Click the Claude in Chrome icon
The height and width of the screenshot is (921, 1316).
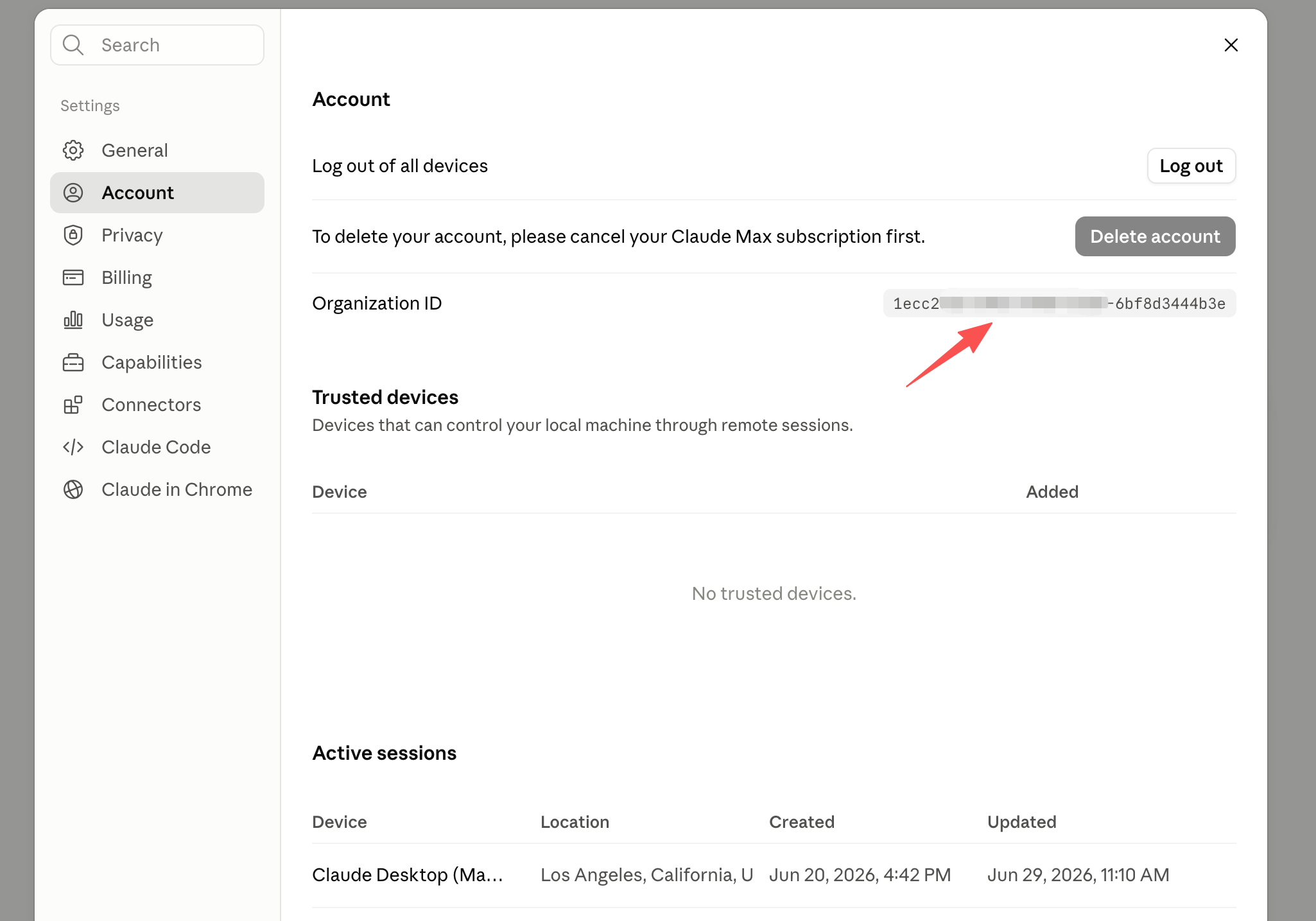point(73,489)
